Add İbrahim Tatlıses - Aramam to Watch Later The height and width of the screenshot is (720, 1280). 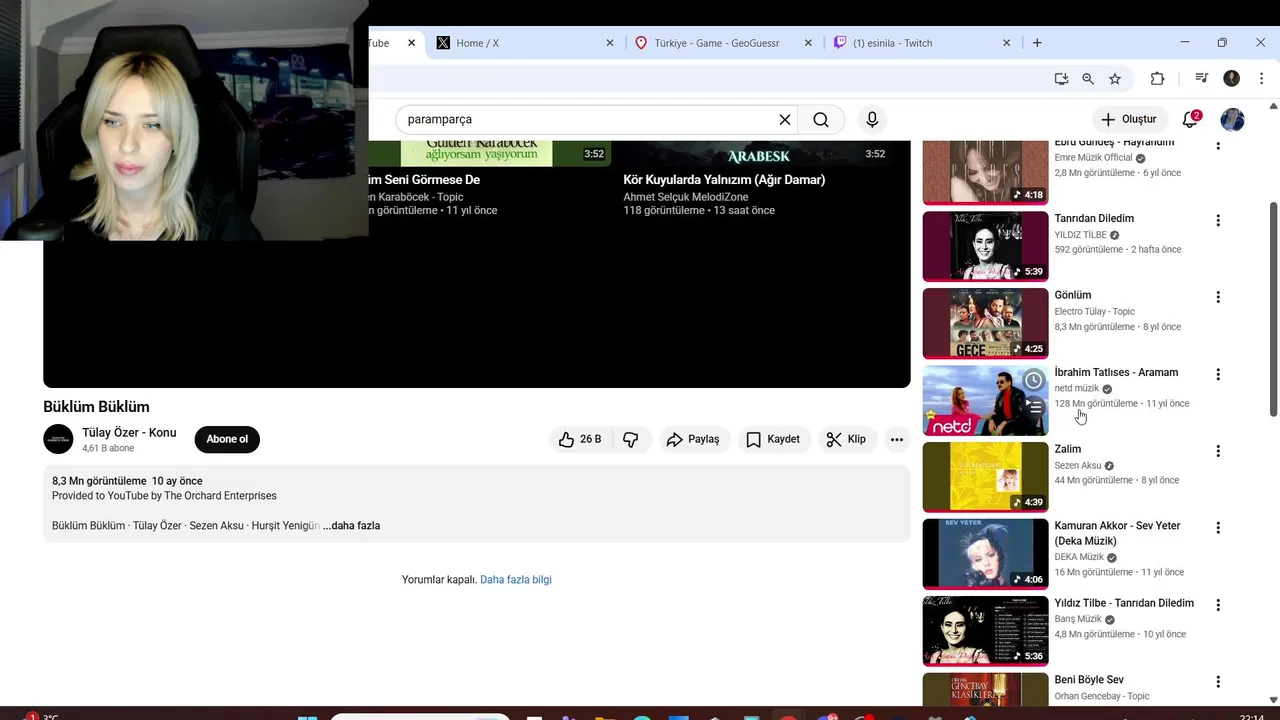[1034, 381]
